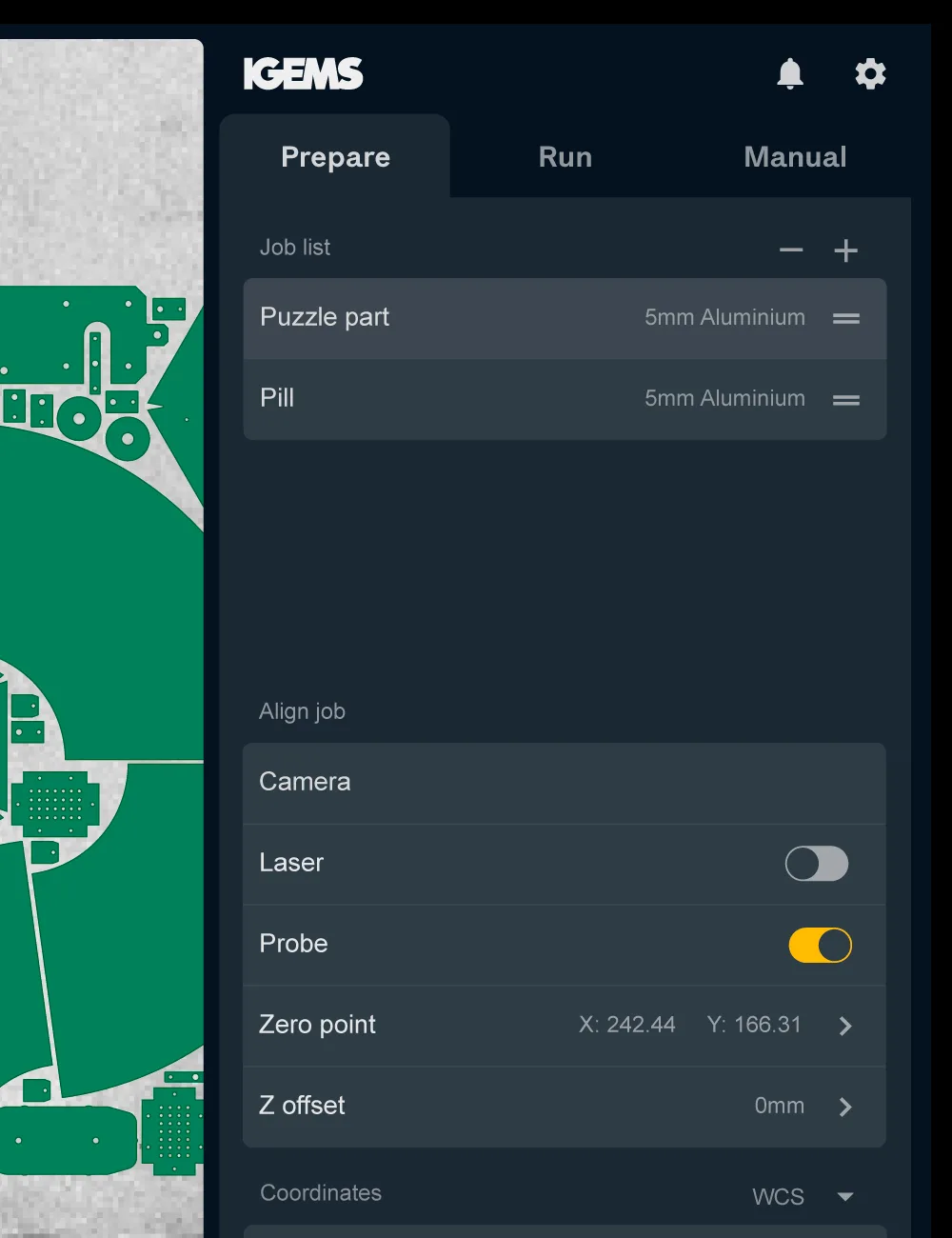The image size is (952, 1238).
Task: Enable the Laser toggle
Action: click(816, 864)
